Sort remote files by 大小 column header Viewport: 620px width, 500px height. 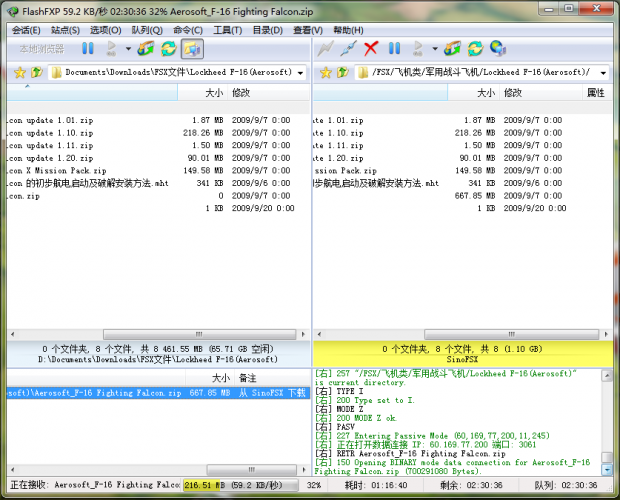485,92
